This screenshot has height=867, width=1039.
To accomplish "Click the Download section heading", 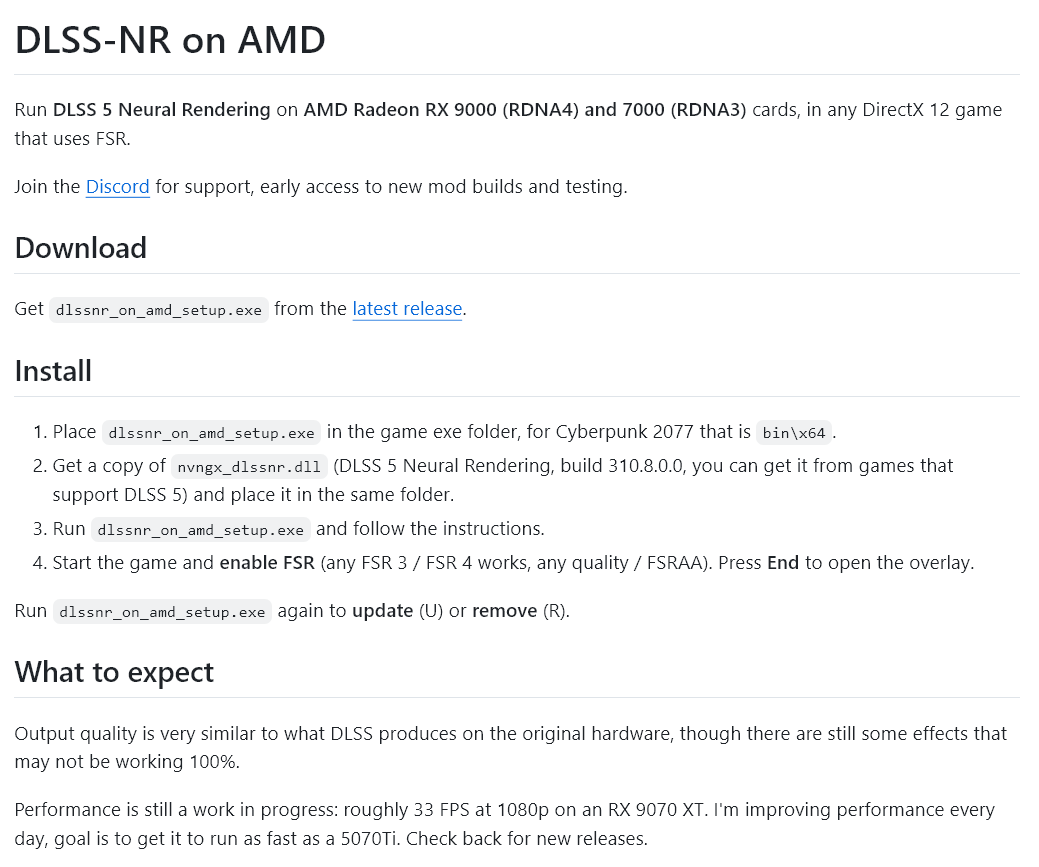I will 81,248.
